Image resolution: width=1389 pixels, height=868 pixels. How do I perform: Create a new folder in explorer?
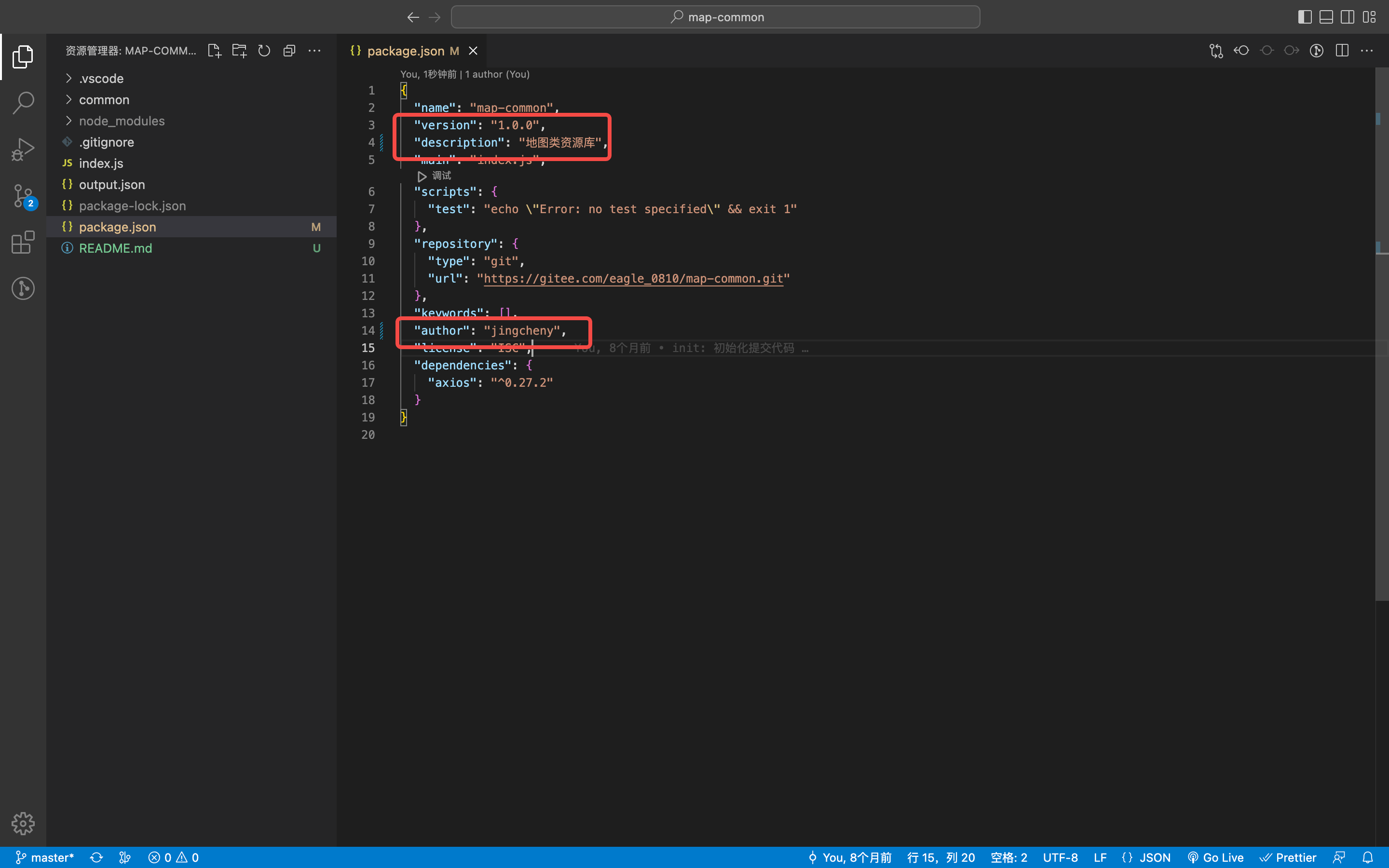[239, 51]
